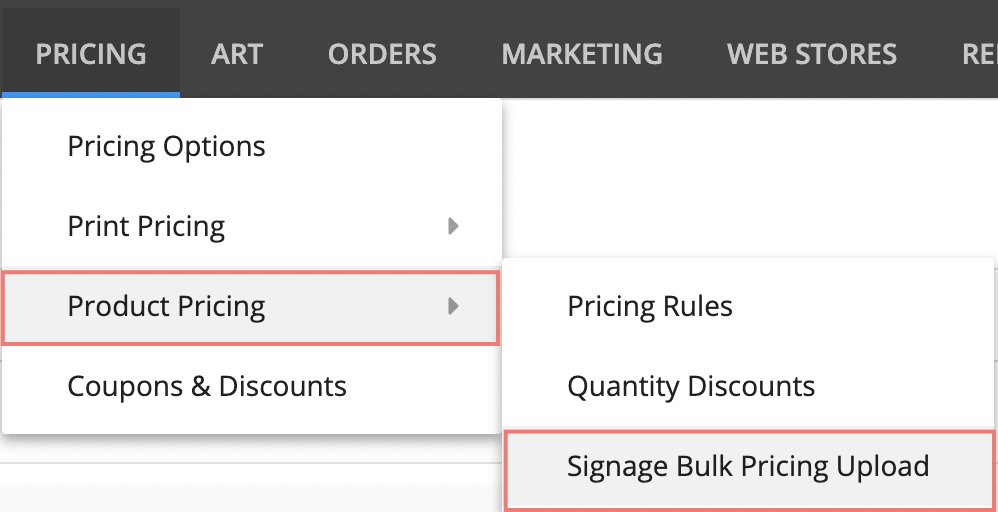This screenshot has width=998, height=512.
Task: Expand the Print Pricing submenu arrow
Action: click(x=453, y=226)
